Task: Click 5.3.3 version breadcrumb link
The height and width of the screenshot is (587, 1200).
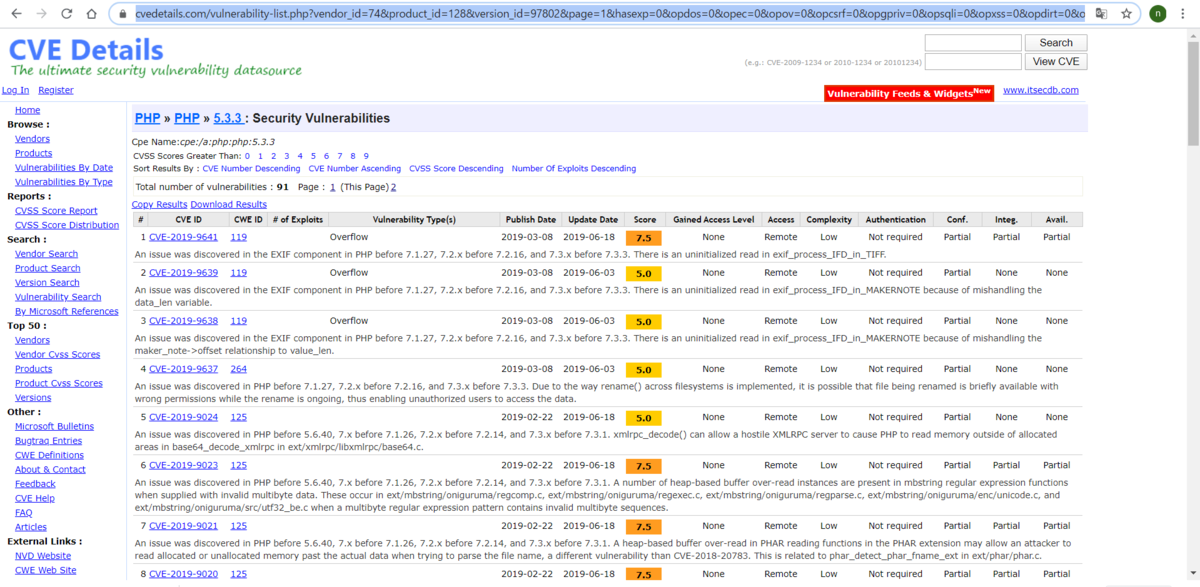Action: 227,118
